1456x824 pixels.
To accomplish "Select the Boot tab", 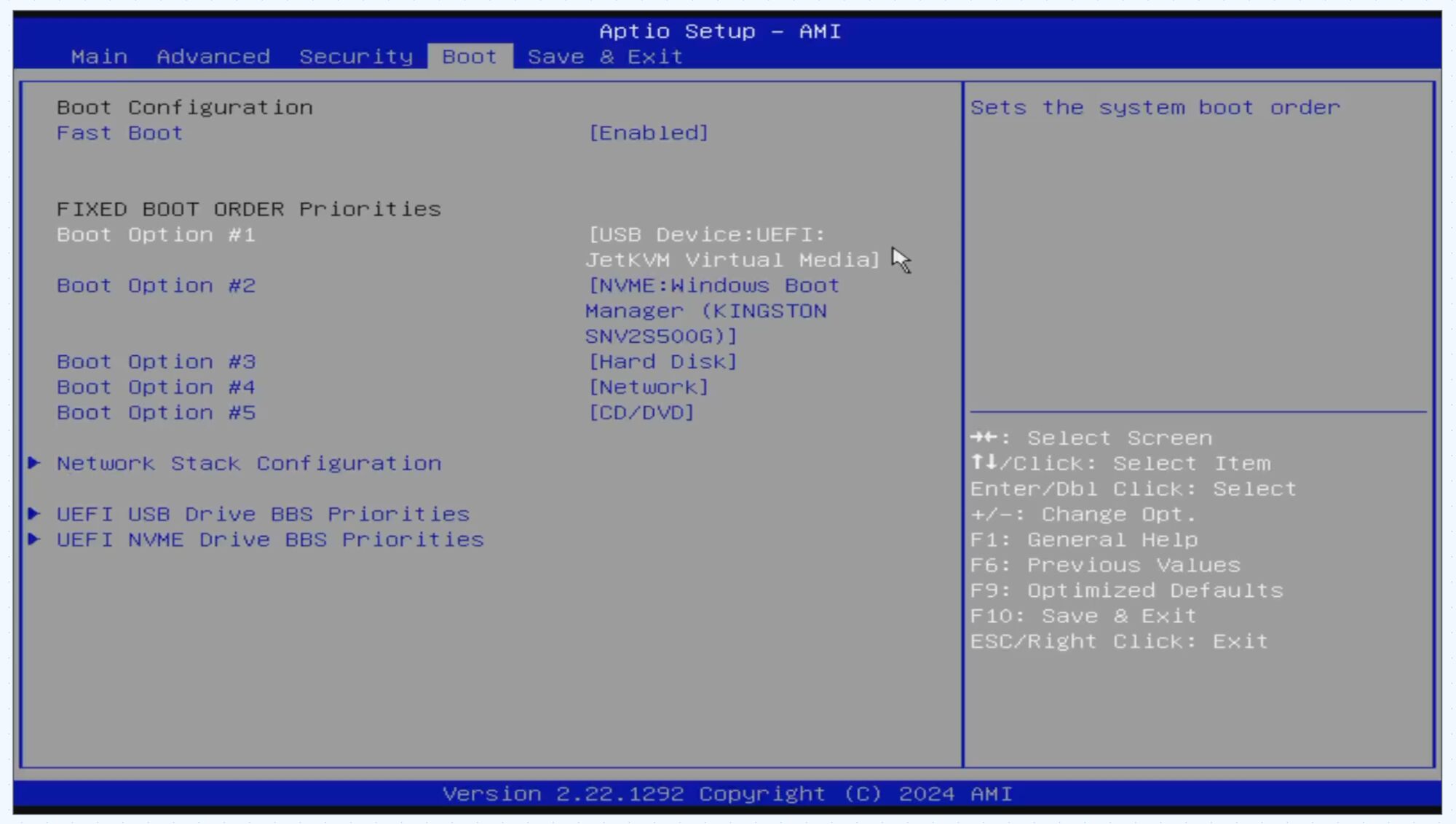I will click(x=470, y=57).
